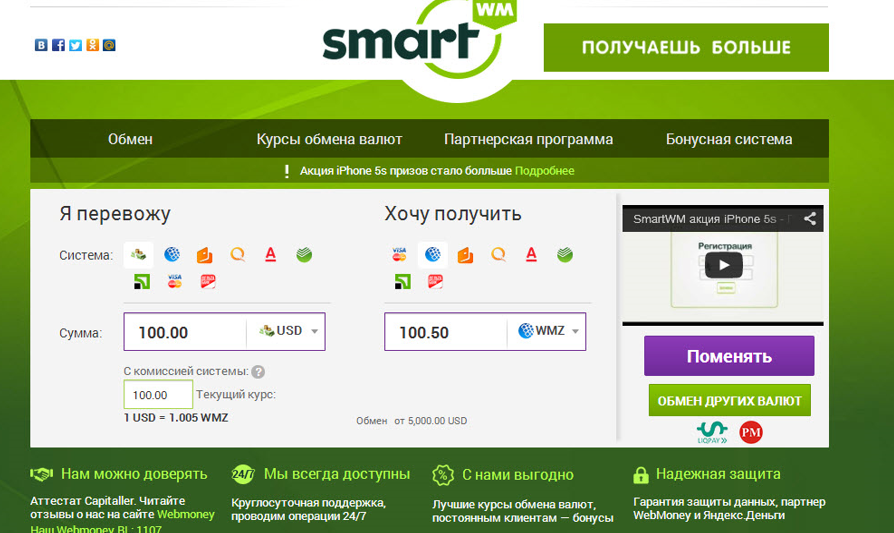Image resolution: width=894 pixels, height=533 pixels.
Task: Expand the USD currency dropdown
Action: click(286, 331)
